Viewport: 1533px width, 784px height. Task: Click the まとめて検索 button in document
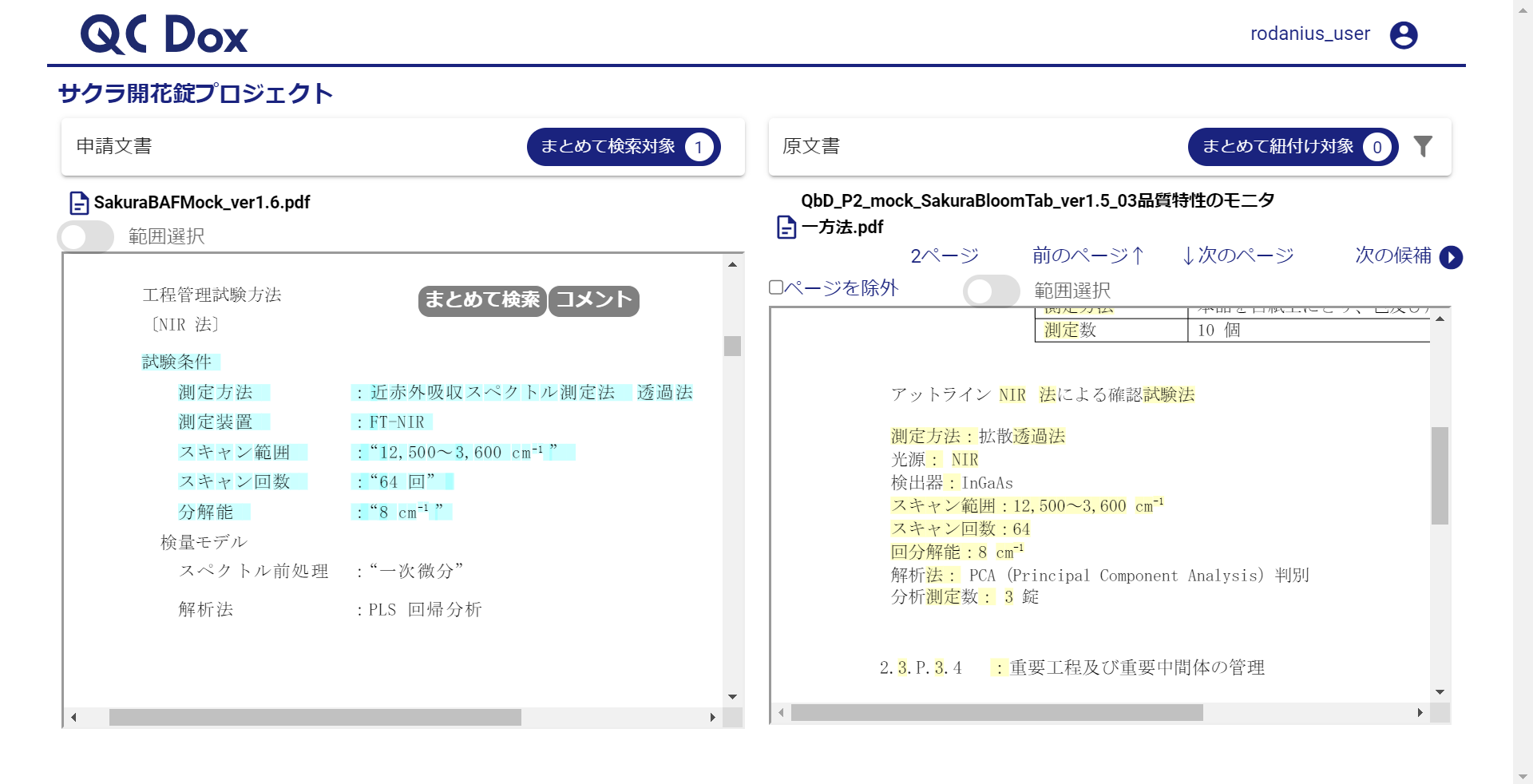click(482, 300)
